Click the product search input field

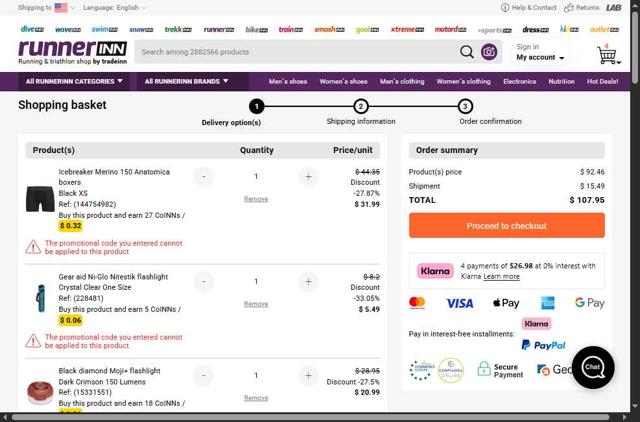[x=298, y=52]
